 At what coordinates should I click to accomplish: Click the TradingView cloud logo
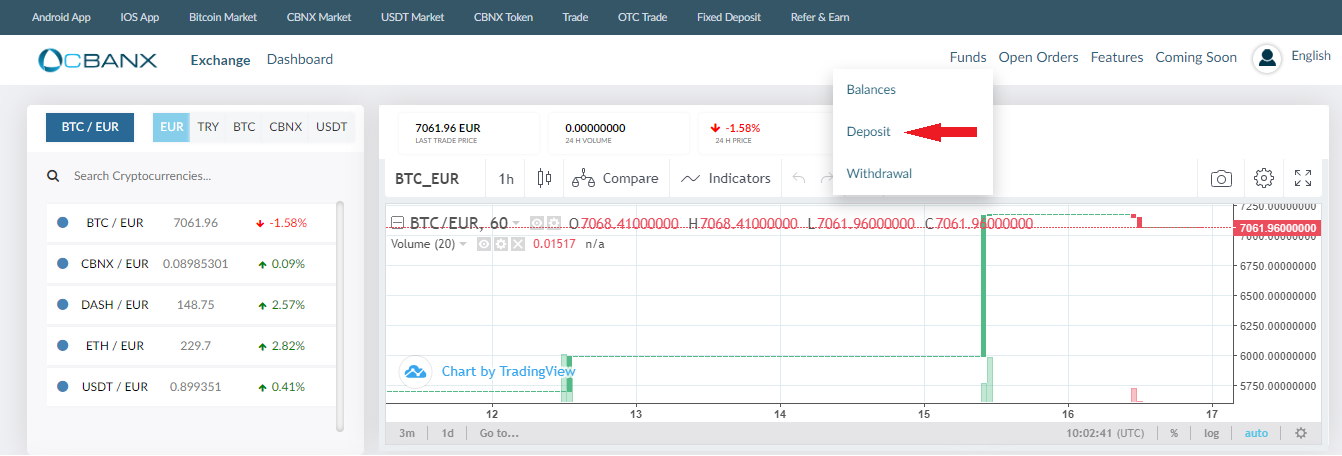coord(415,372)
